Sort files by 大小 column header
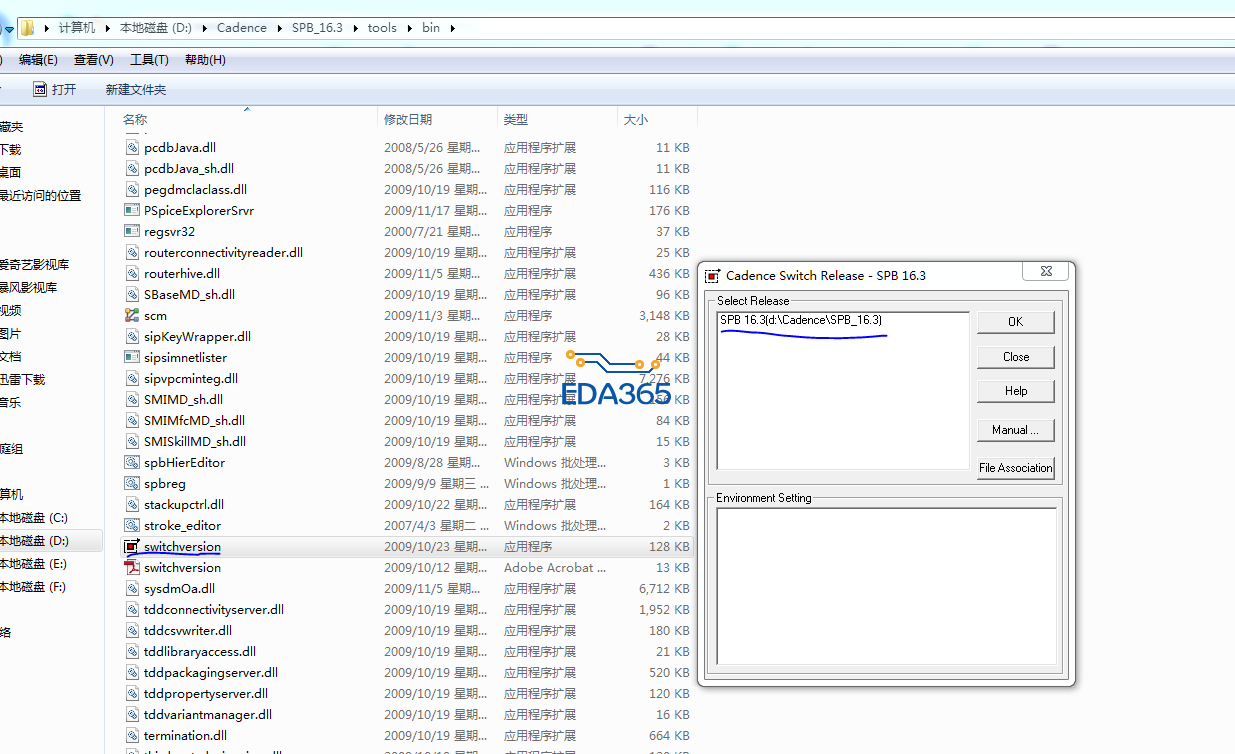Screen dimensions: 1235x754 636,119
